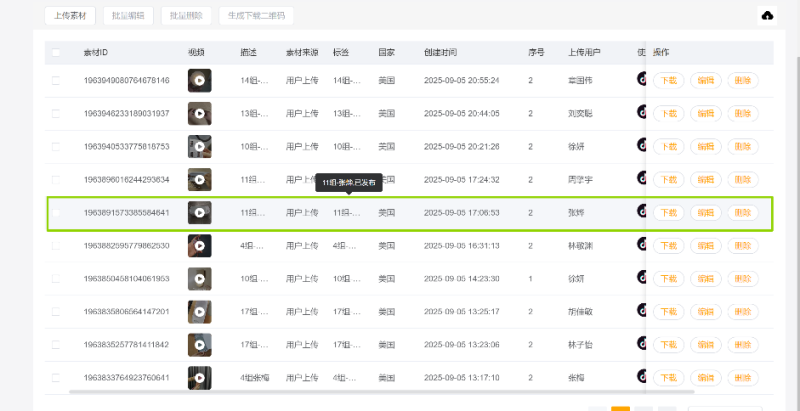Click the cloud download icon at top right

coord(768,16)
